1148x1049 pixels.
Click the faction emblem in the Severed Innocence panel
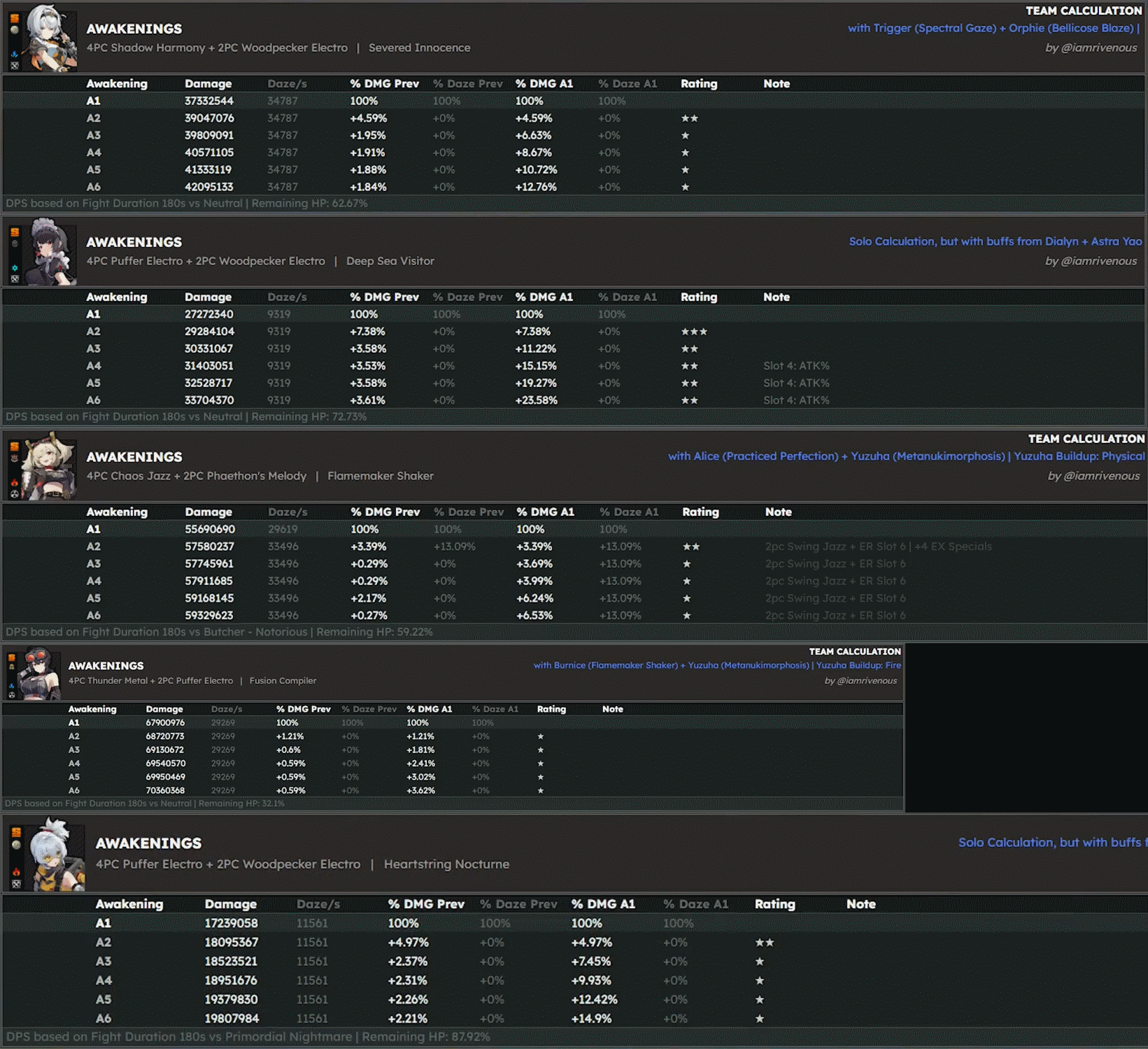[15, 30]
